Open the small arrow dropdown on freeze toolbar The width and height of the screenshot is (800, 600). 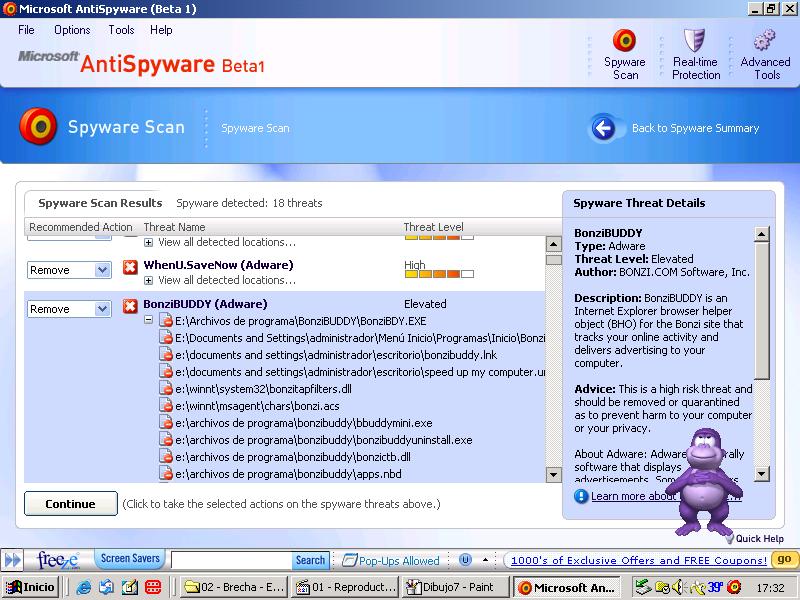pyautogui.click(x=486, y=560)
